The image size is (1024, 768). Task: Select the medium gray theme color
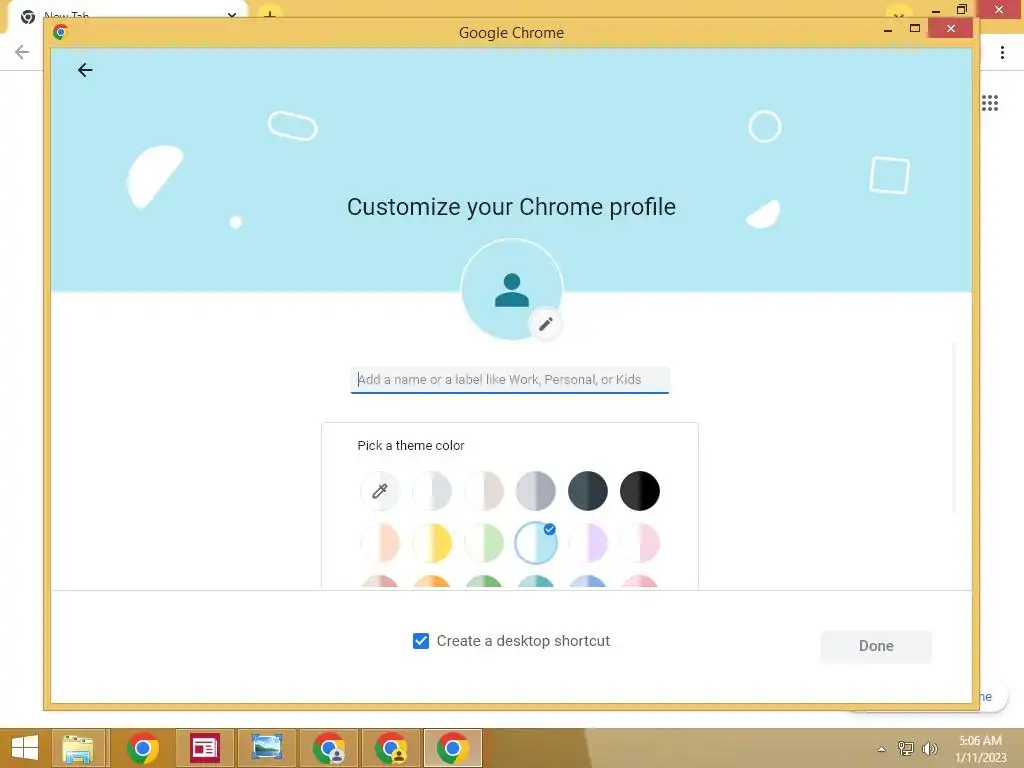536,490
